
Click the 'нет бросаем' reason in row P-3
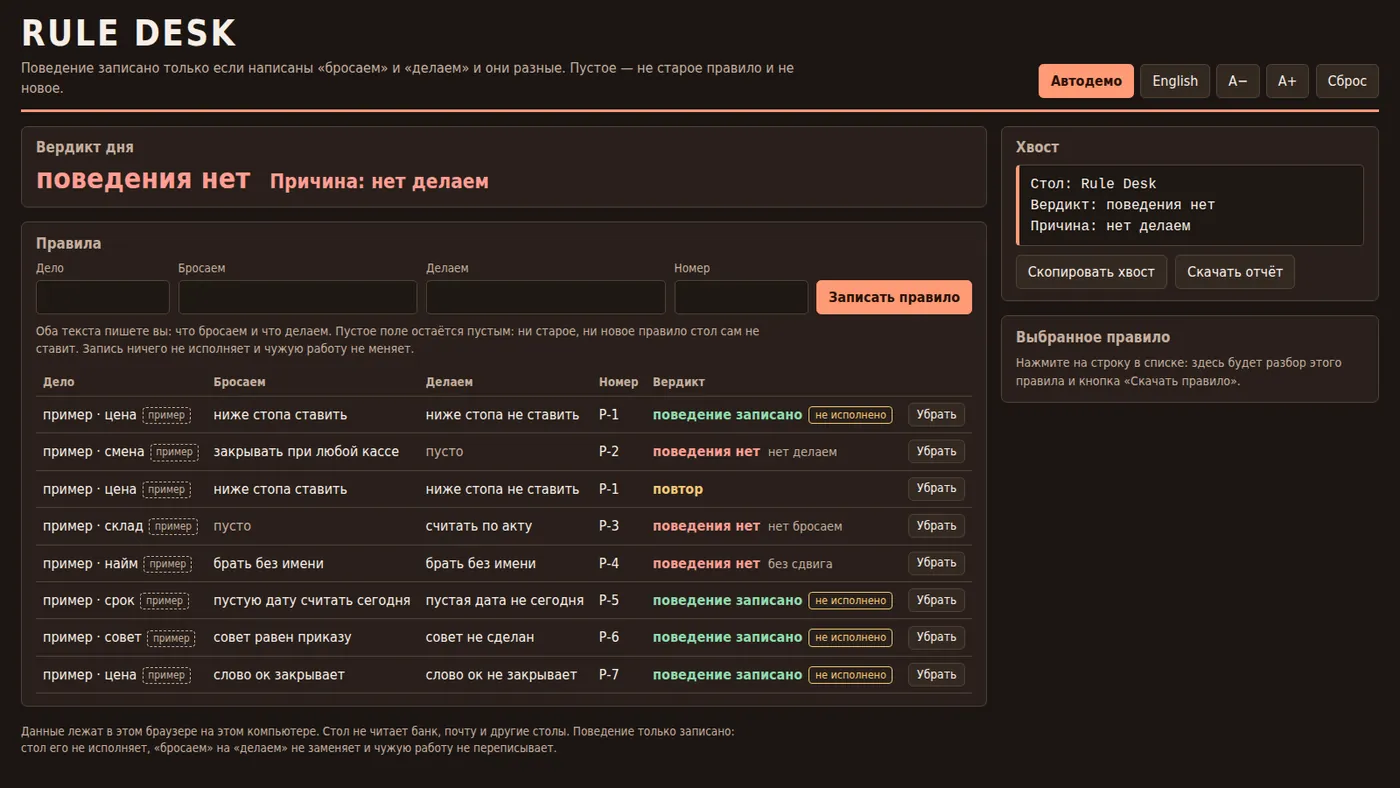805,526
